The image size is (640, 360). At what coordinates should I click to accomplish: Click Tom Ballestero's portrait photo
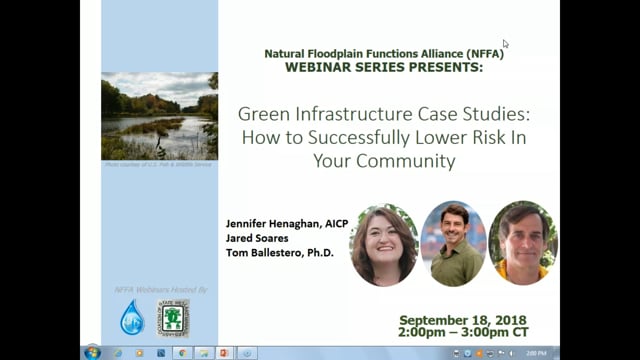pyautogui.click(x=523, y=243)
